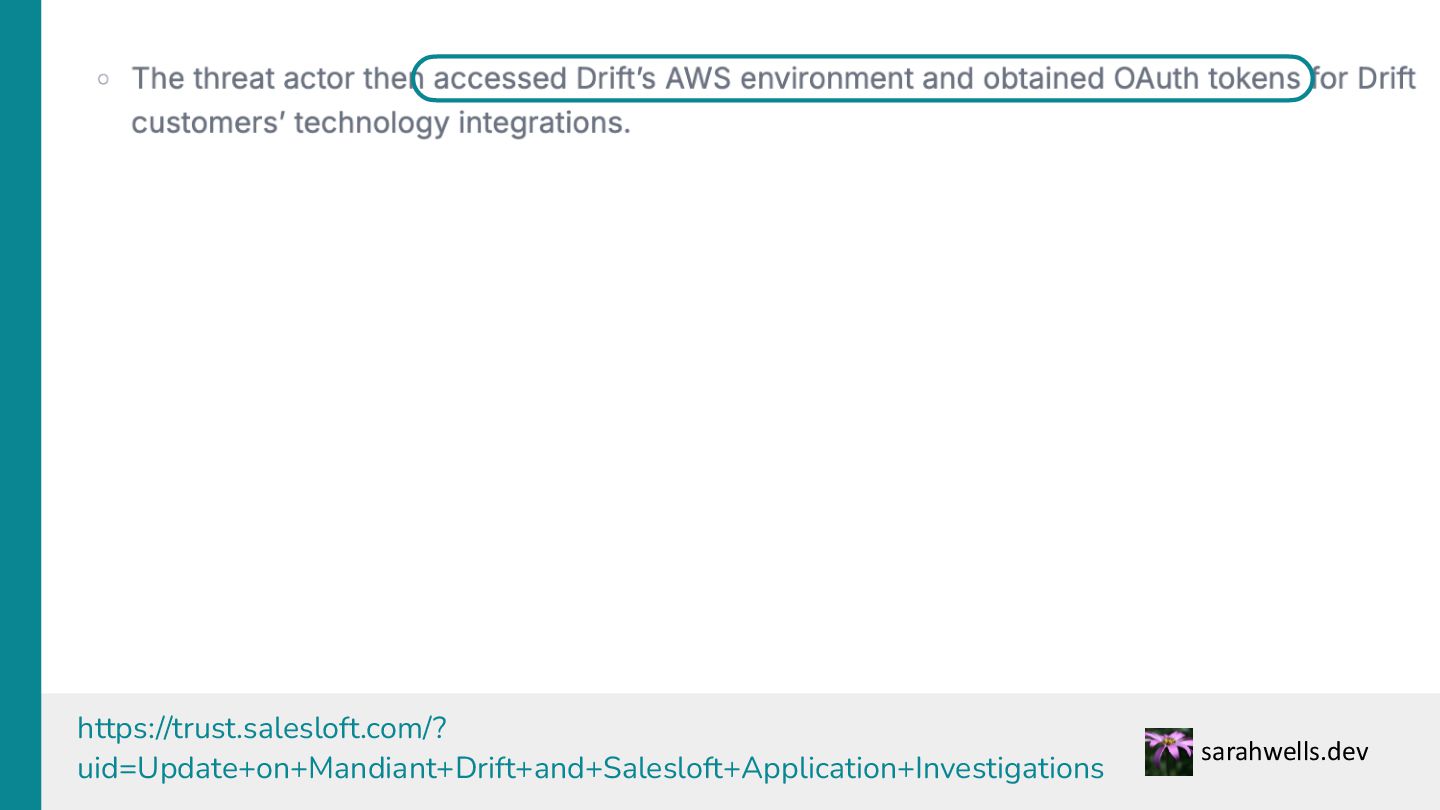1440x810 pixels.
Task: Click 'Drift's' within the circled phrase
Action: pos(616,78)
